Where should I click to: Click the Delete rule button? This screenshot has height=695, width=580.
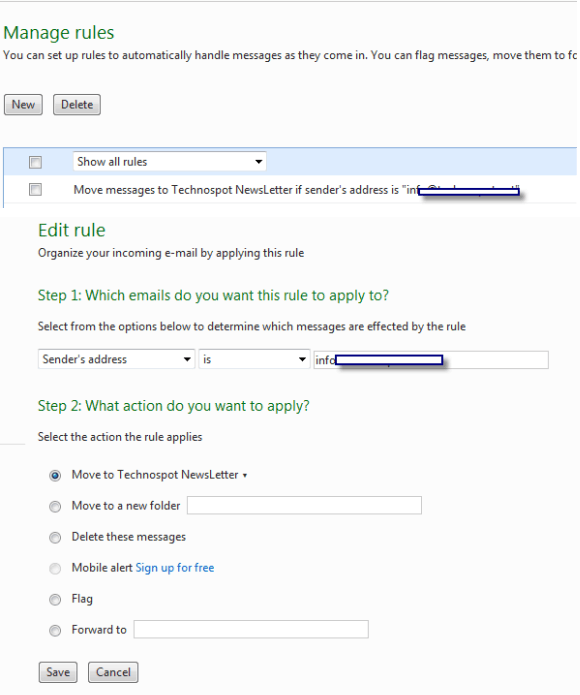77,105
